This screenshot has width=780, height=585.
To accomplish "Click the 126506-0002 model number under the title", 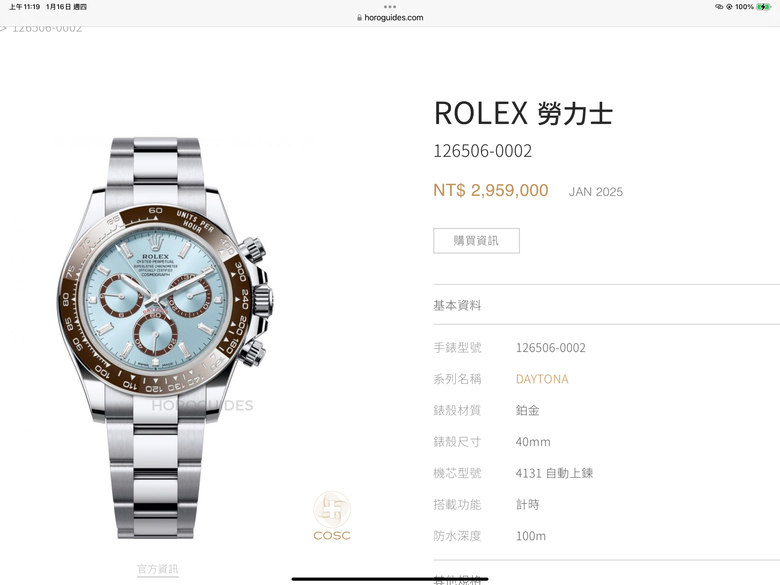I will pos(483,151).
